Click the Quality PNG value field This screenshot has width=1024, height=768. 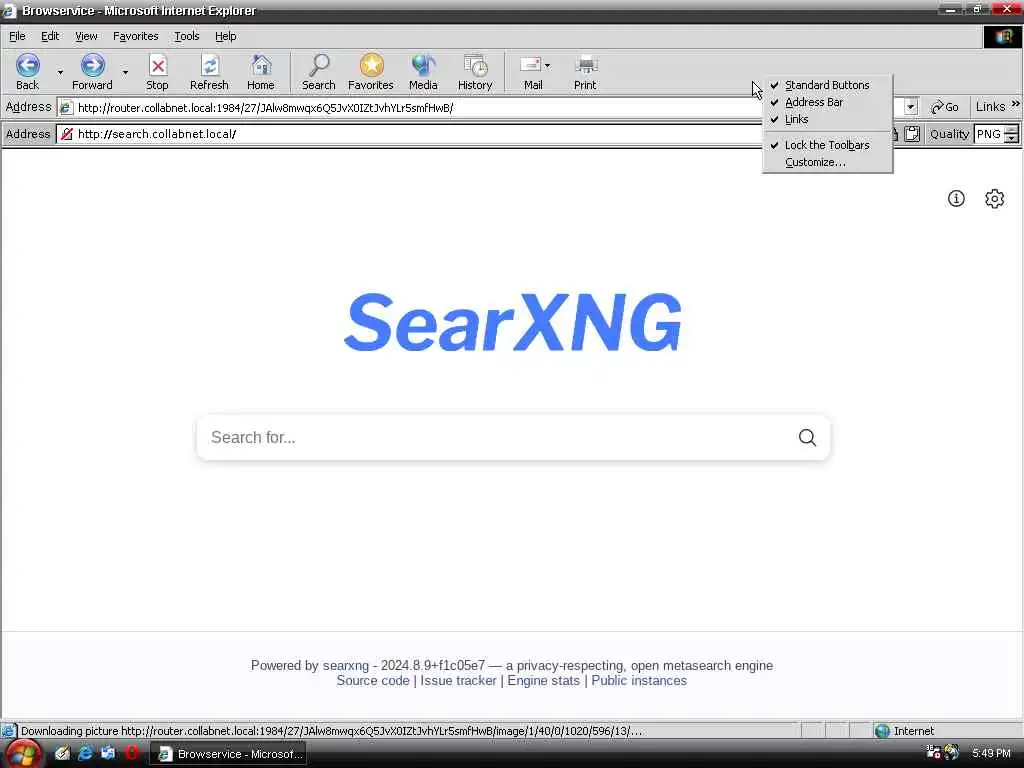(989, 134)
